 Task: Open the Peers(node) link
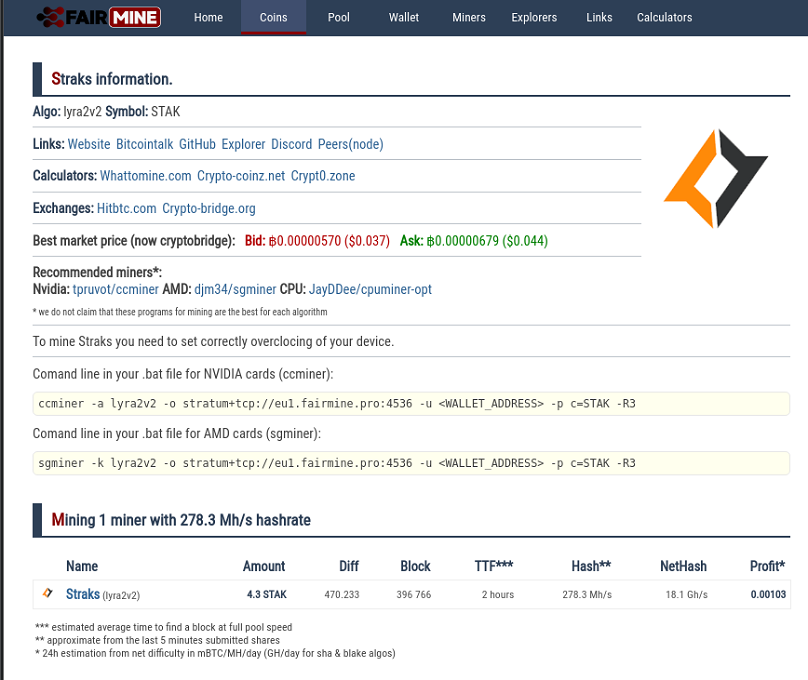tap(350, 144)
